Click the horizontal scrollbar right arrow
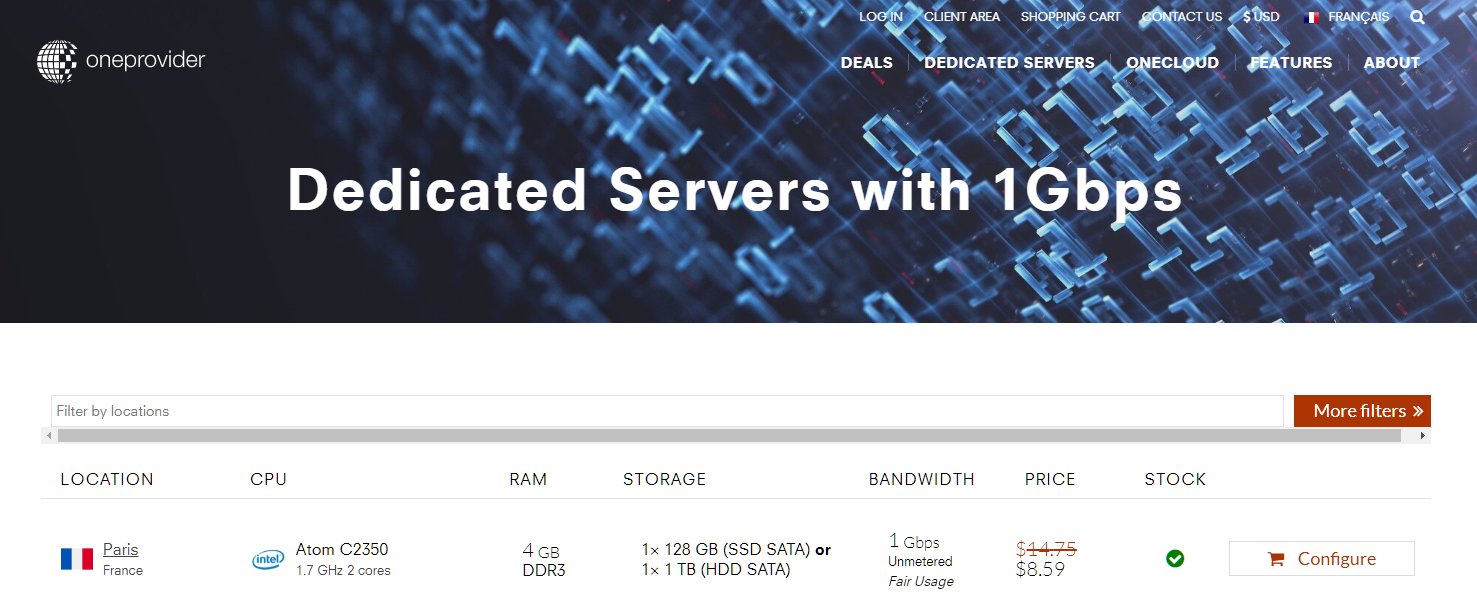The height and width of the screenshot is (606, 1477). pyautogui.click(x=1424, y=436)
